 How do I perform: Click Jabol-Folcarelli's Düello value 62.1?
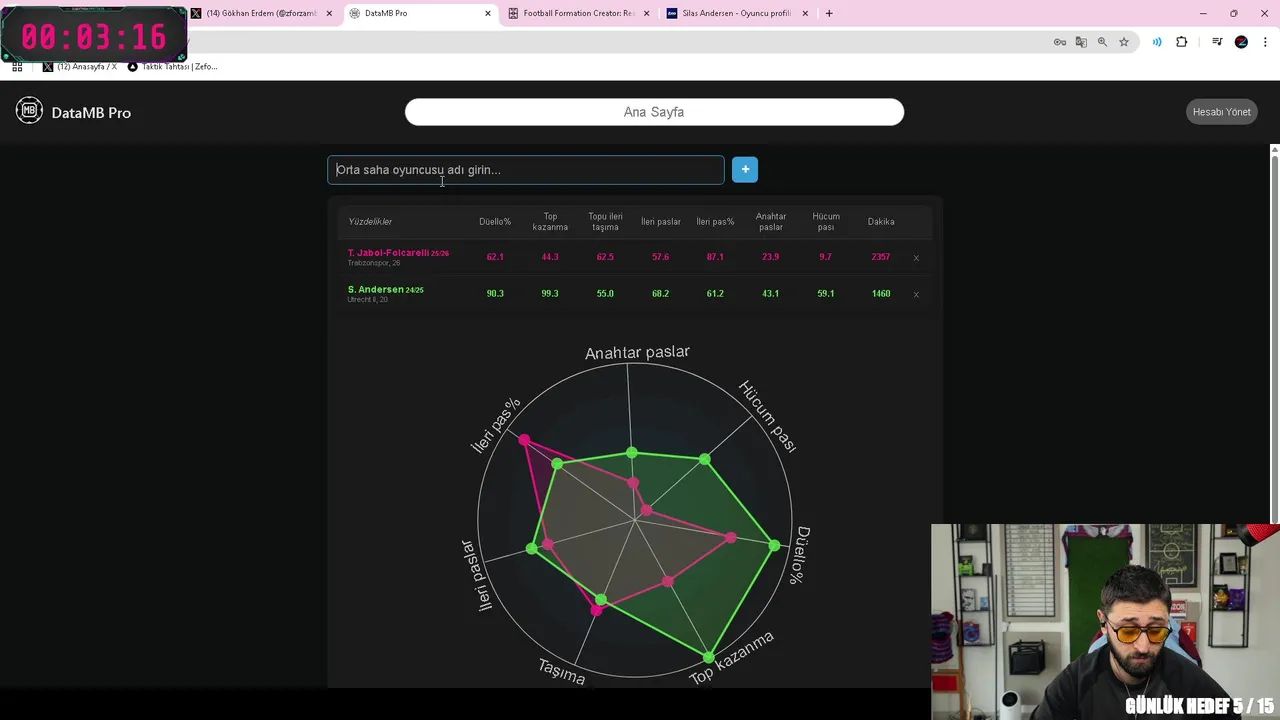point(495,257)
